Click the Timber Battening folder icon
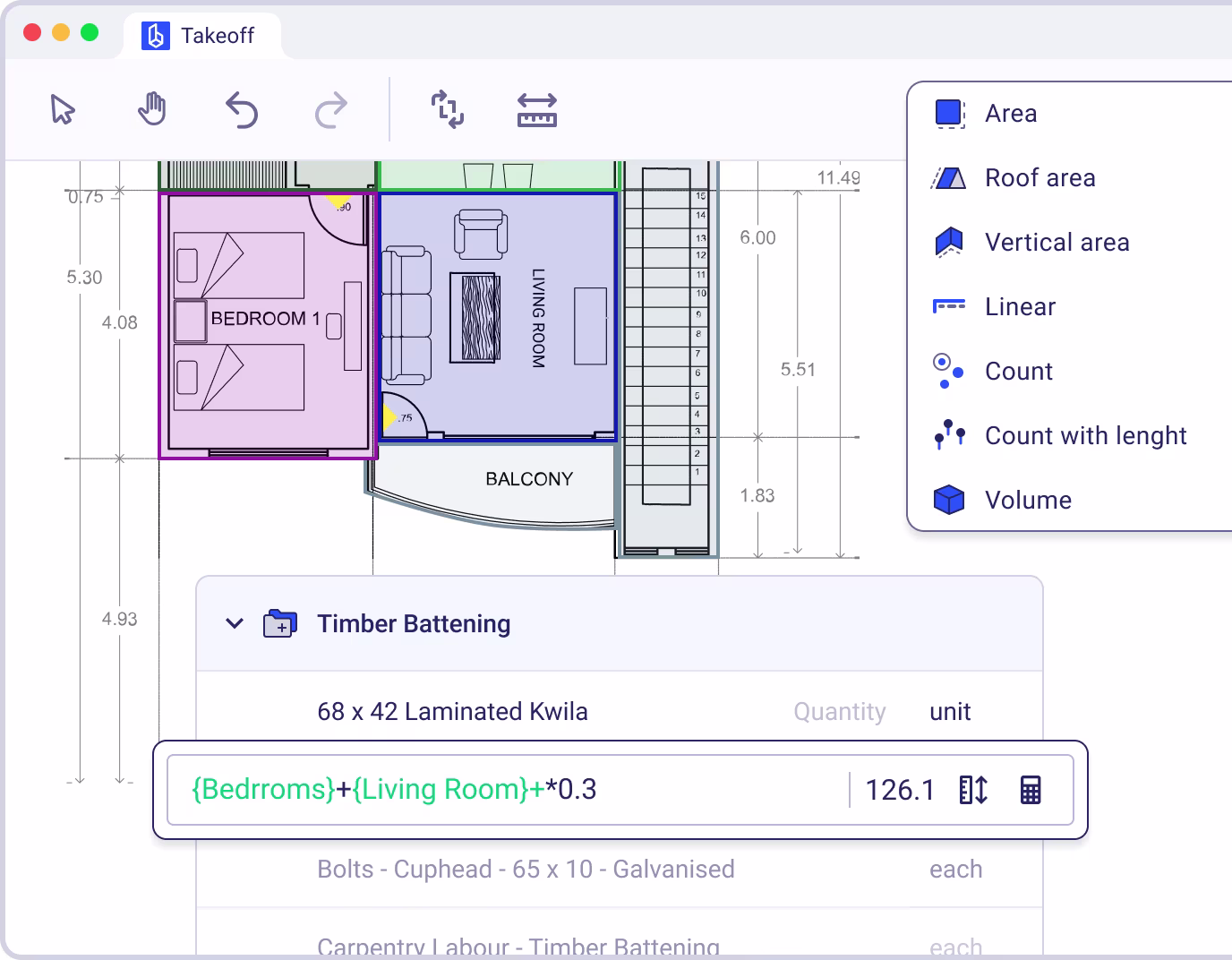 (280, 623)
